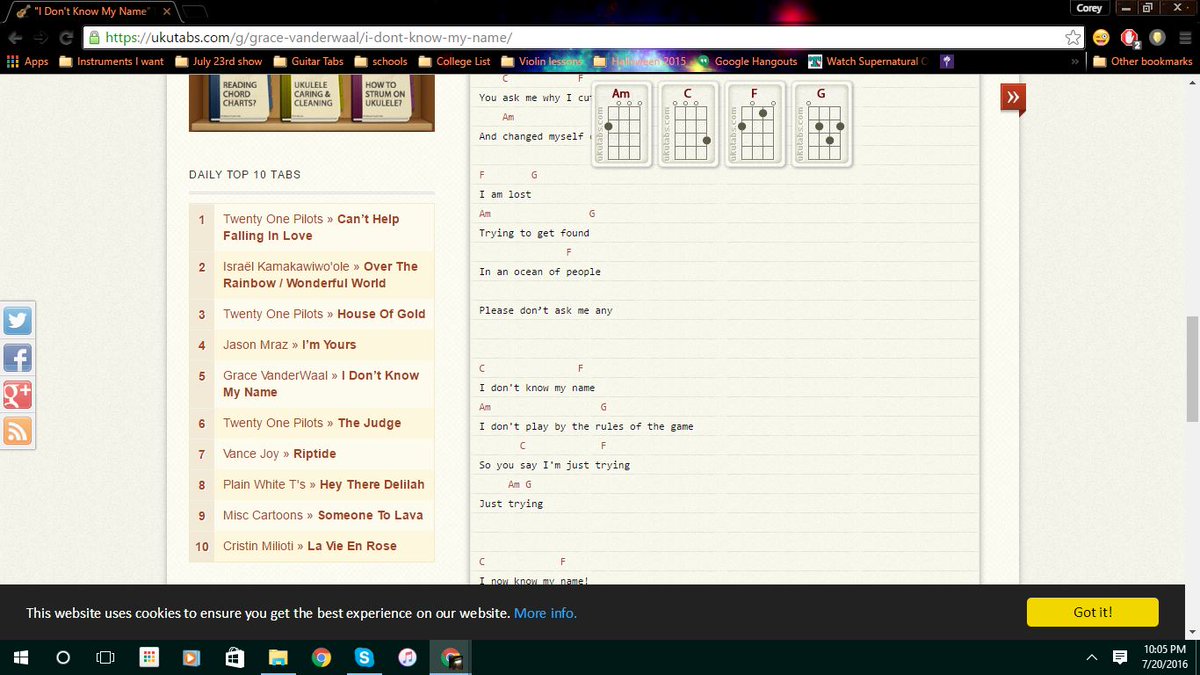Open the More info cookie link
The width and height of the screenshot is (1200, 675).
pos(545,613)
